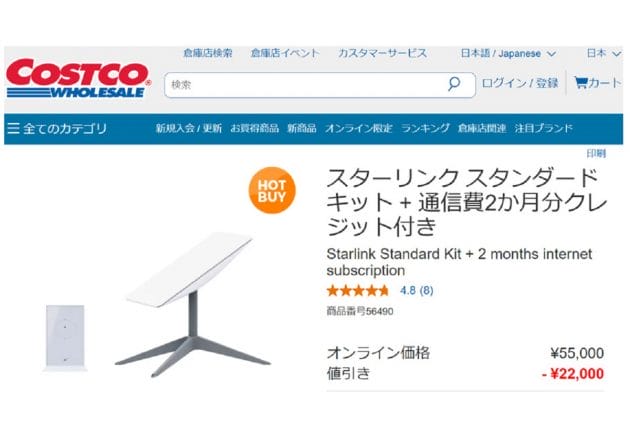Open the カスタマーサービス link
630x442 pixels.
tap(382, 53)
